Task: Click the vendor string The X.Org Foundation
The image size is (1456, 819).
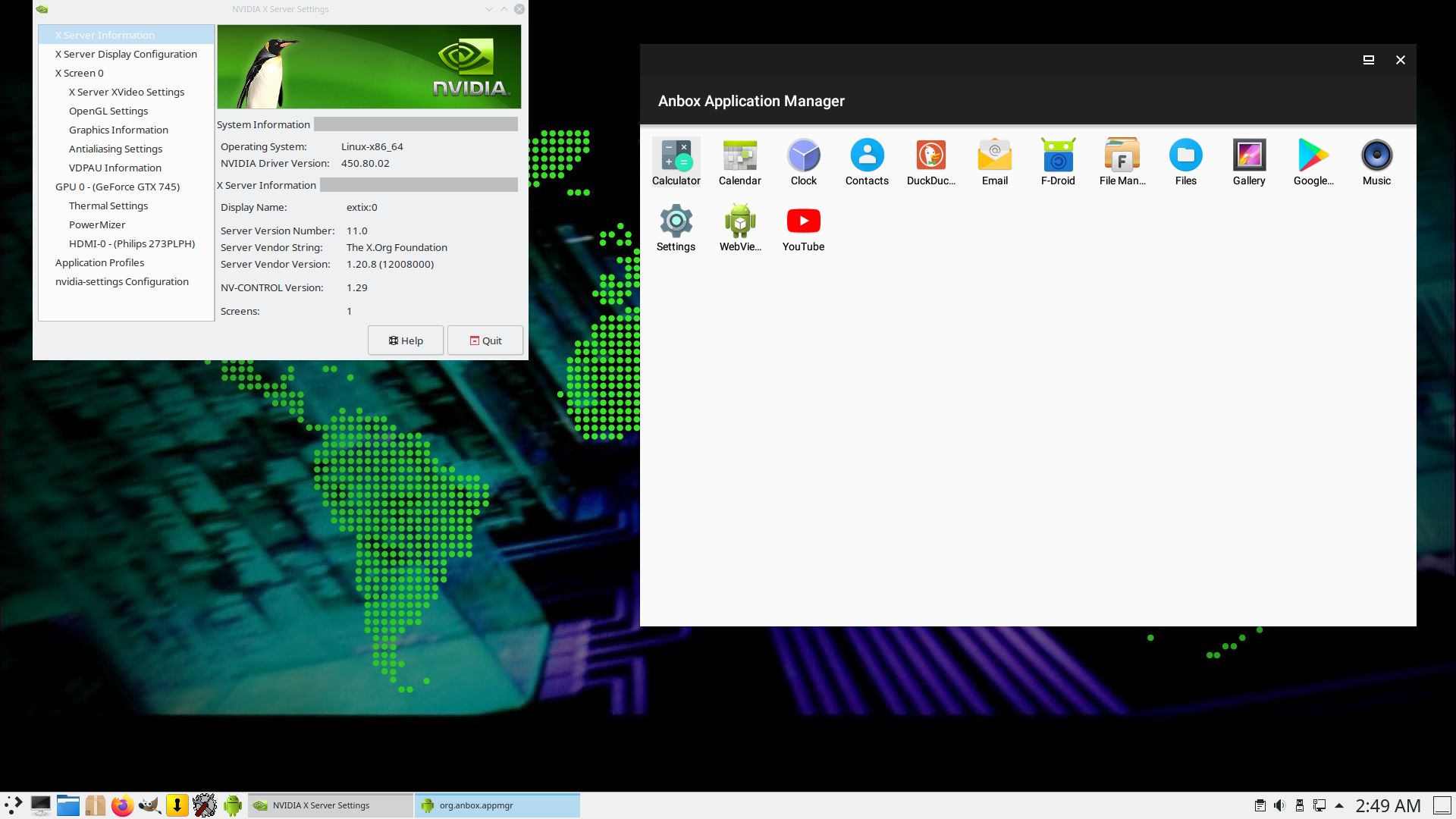Action: click(x=397, y=247)
